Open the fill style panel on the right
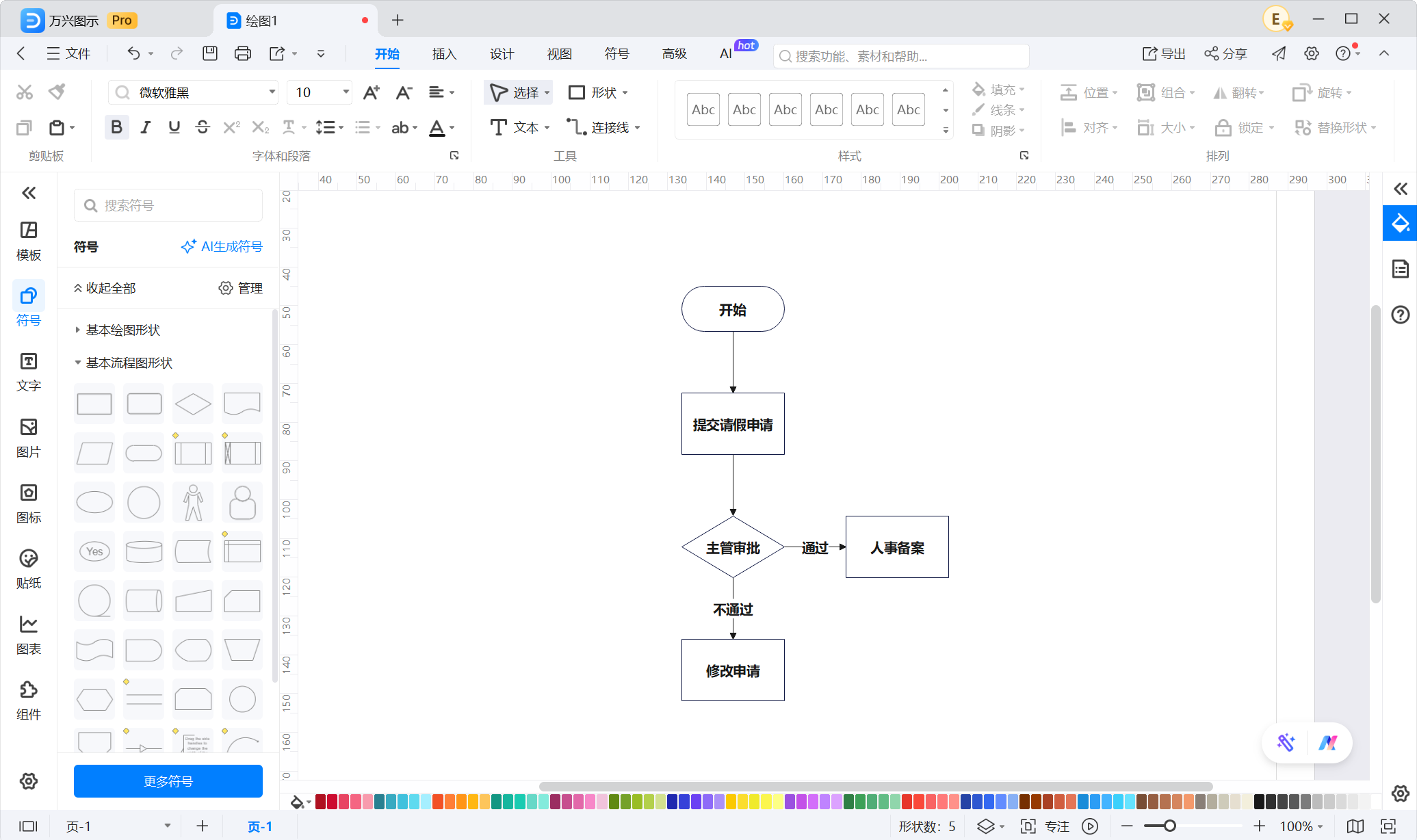The image size is (1417, 840). pos(1400,224)
